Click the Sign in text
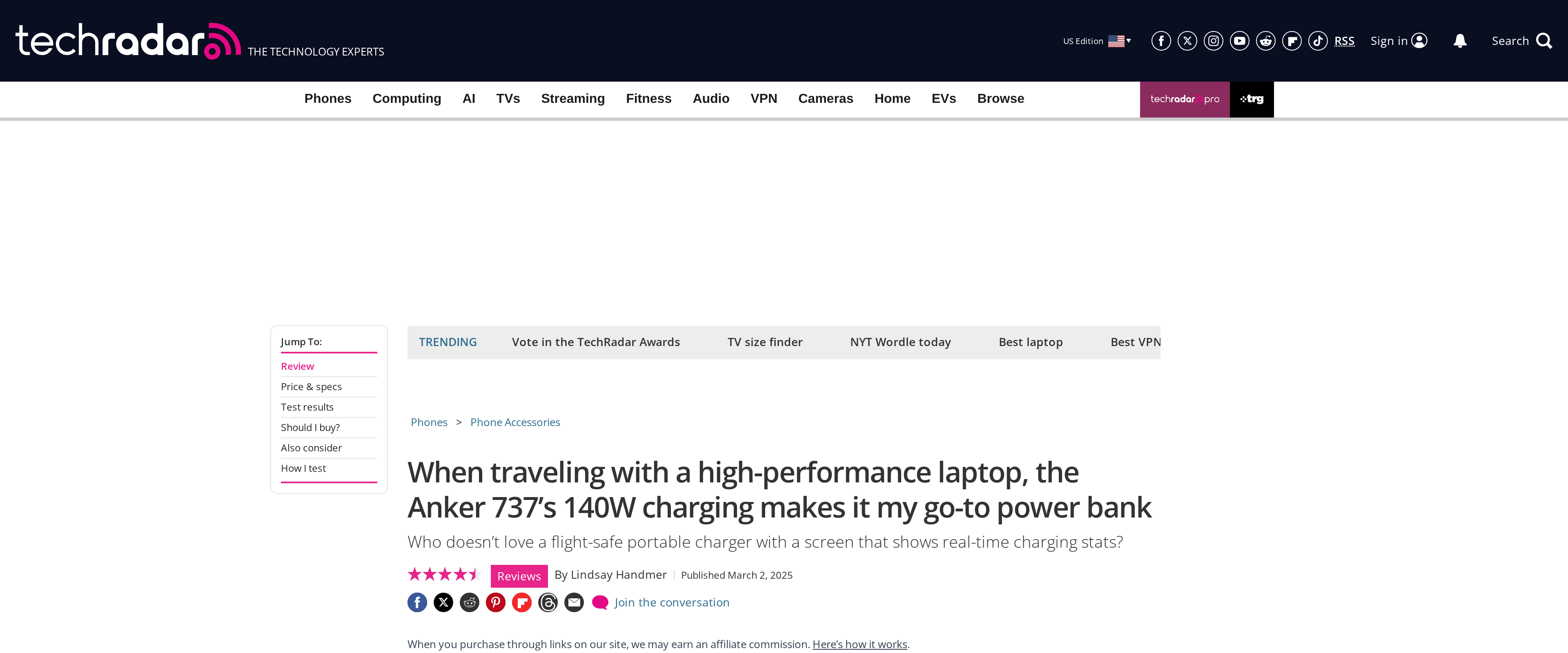This screenshot has width=1568, height=653. (x=1388, y=41)
